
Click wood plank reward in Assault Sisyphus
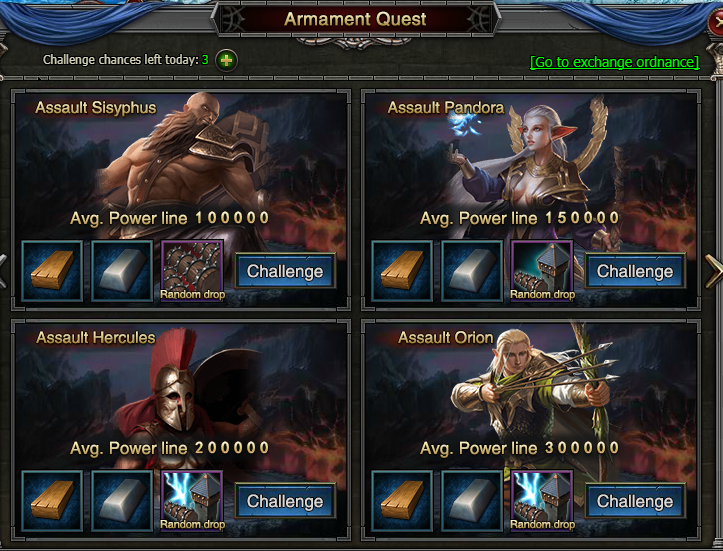(x=52, y=271)
